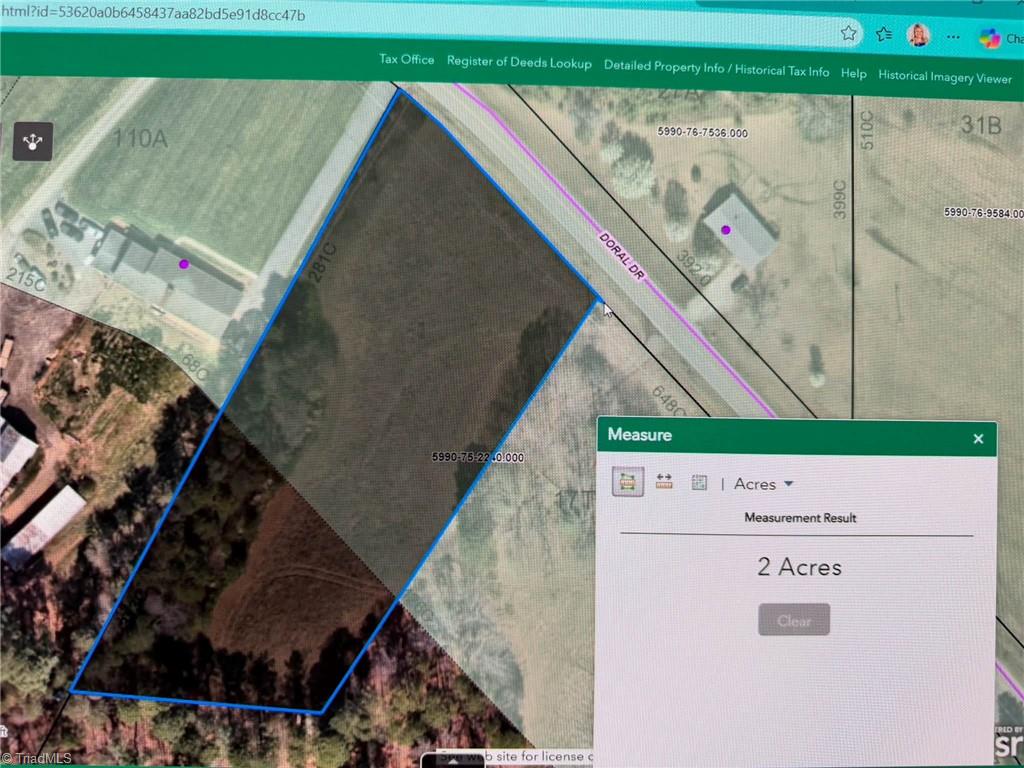Open the Help menu link
1024x768 pixels.
[854, 74]
